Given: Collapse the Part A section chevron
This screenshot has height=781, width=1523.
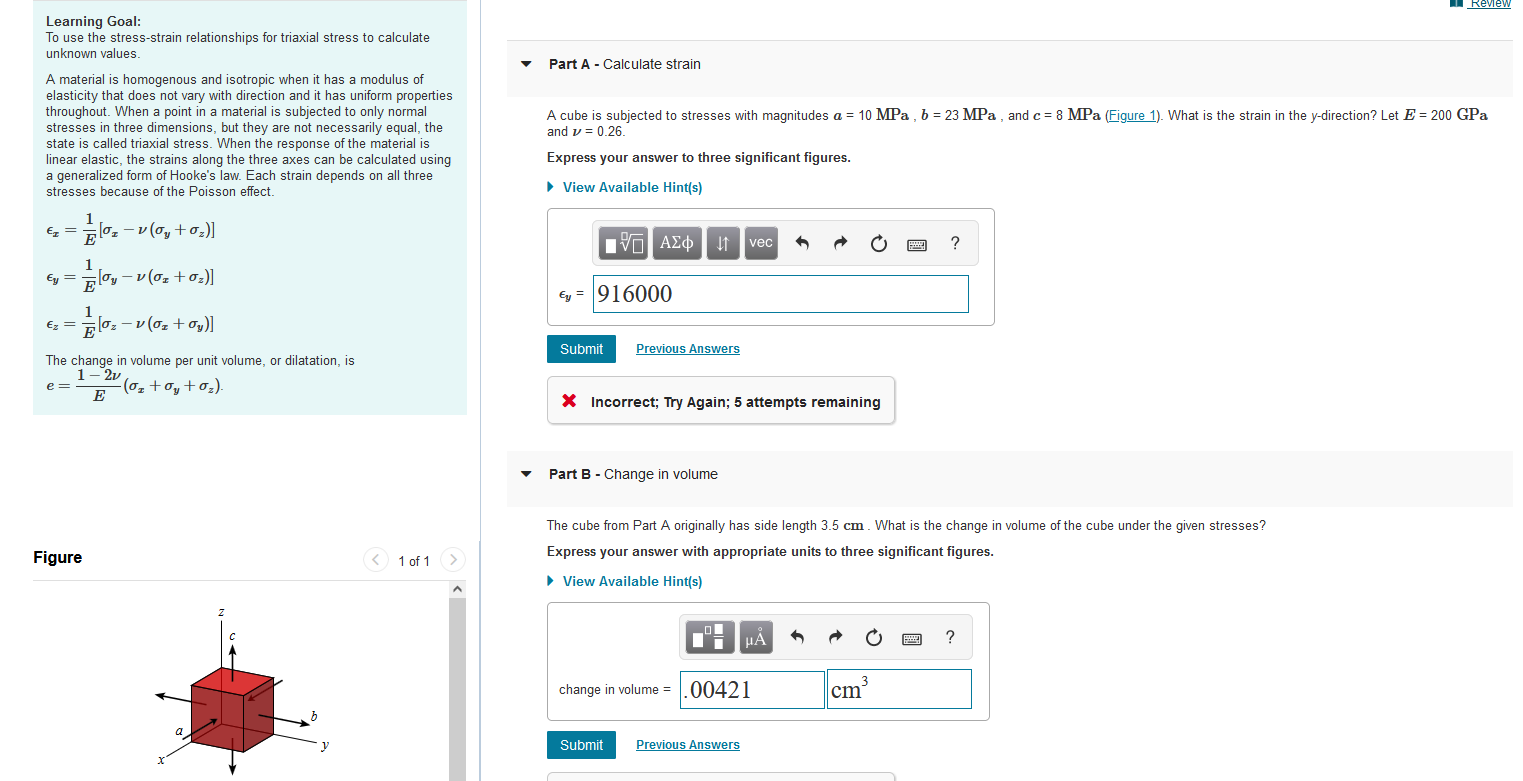Looking at the screenshot, I should tap(526, 64).
